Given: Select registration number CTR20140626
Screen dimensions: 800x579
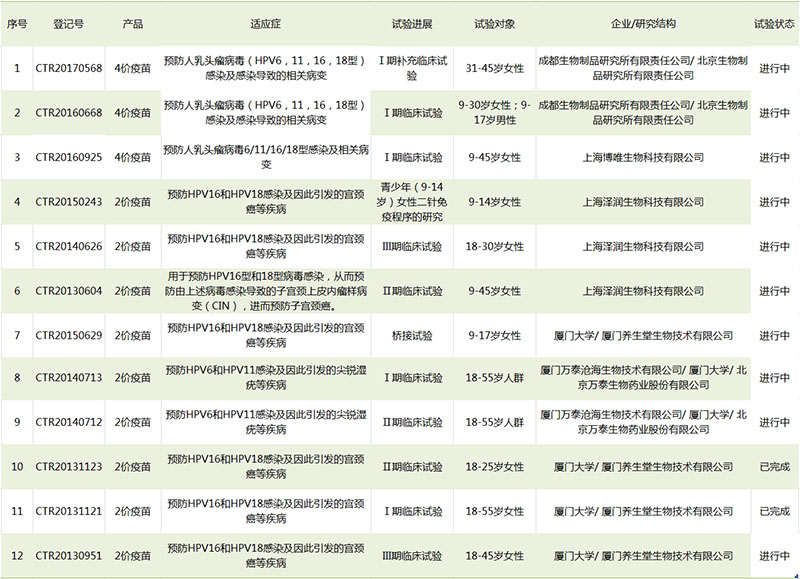Looking at the screenshot, I should click(69, 246).
